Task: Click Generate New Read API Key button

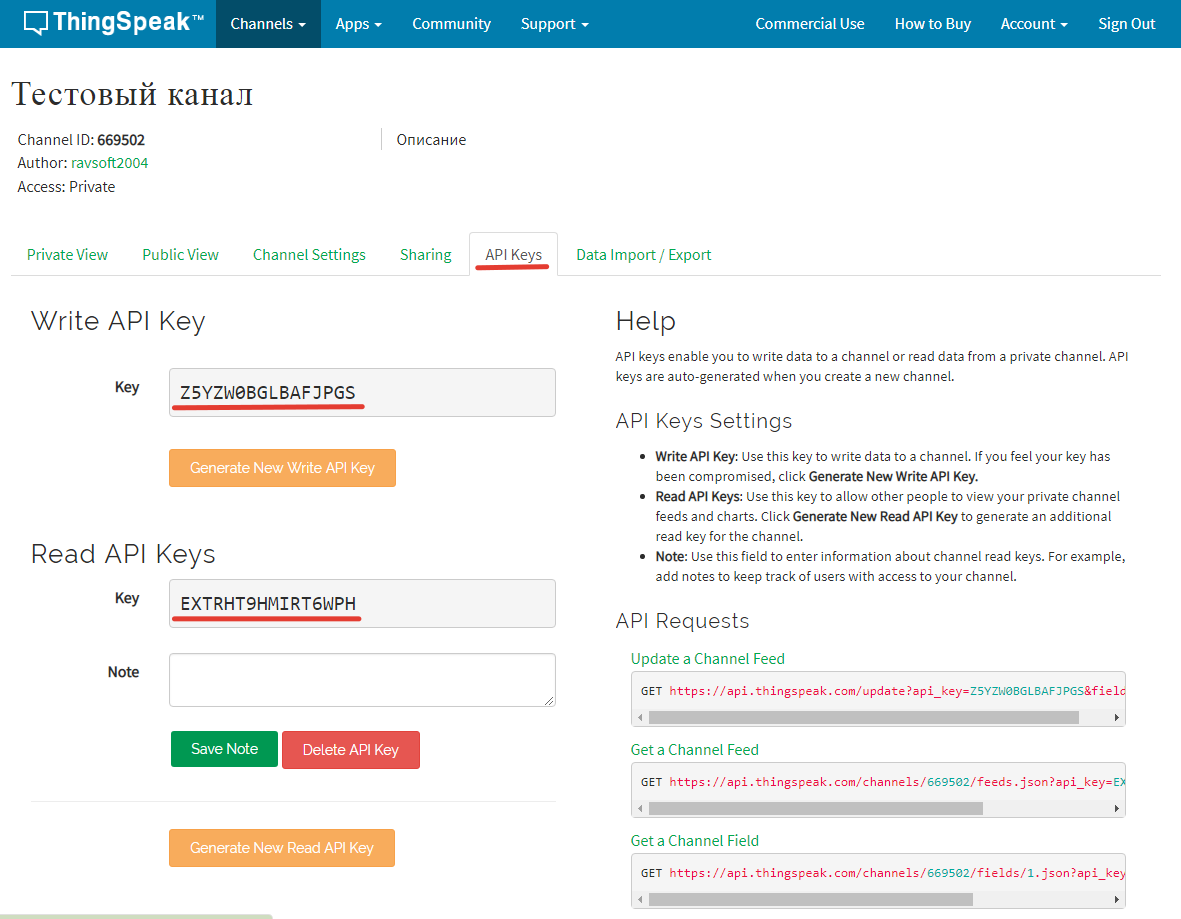Action: (x=282, y=848)
